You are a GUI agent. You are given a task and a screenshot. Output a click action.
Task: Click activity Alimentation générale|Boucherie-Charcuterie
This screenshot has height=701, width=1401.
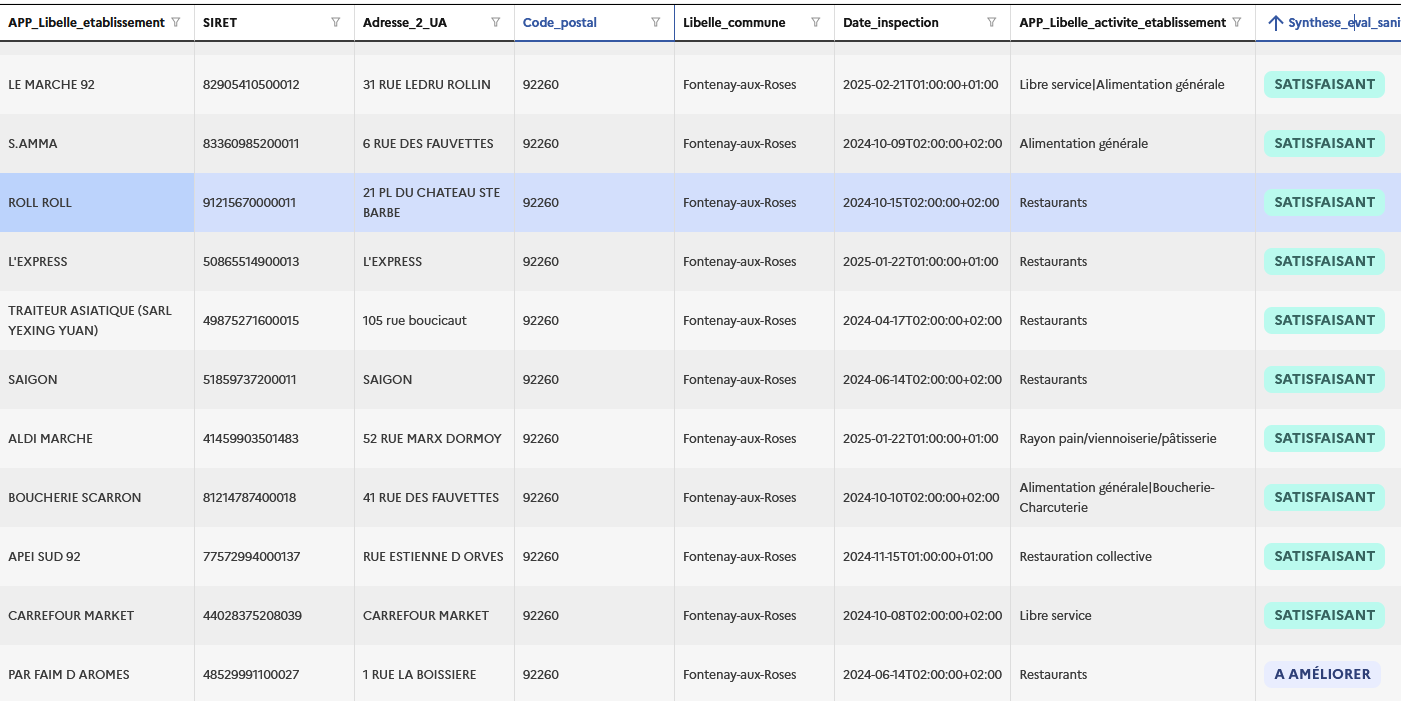1117,497
